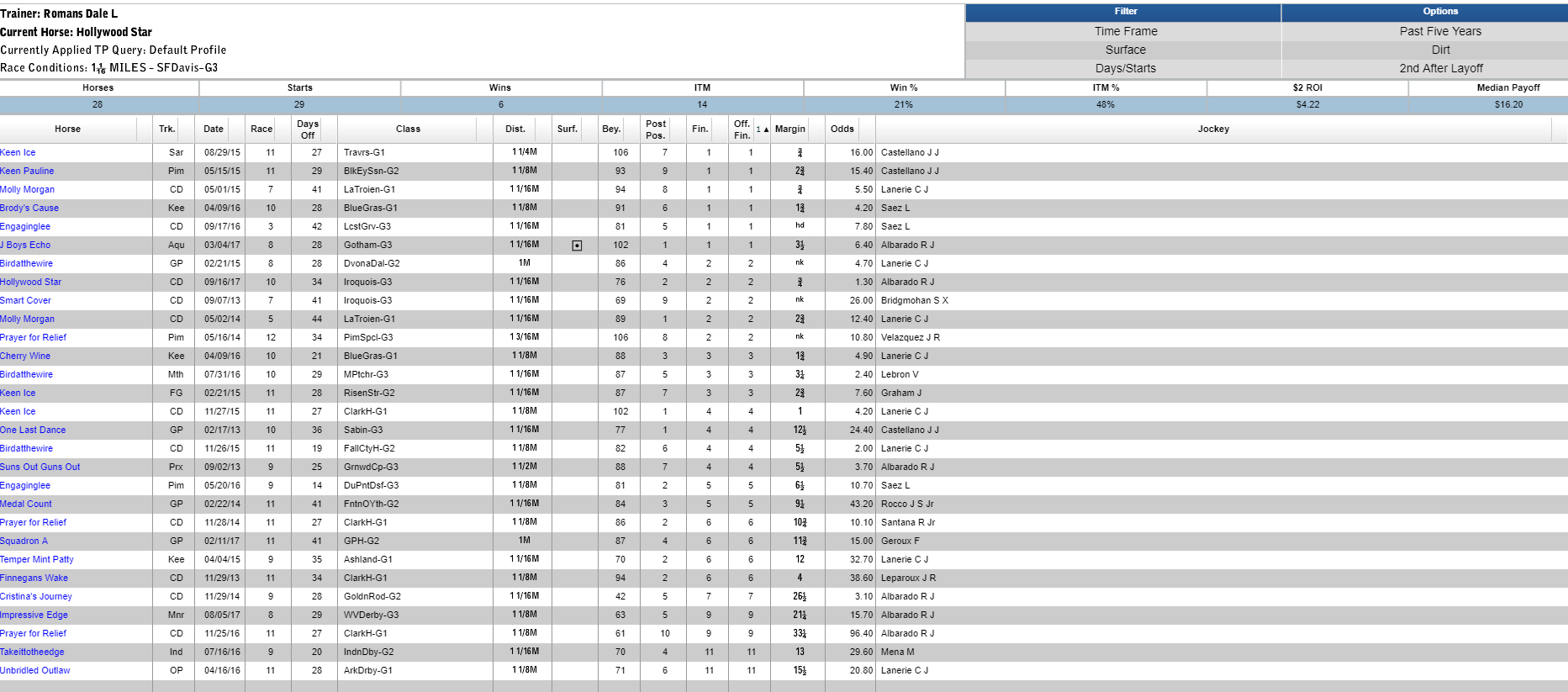Click the Suns Out Guns Out link
This screenshot has height=692, width=1568.
coord(40,467)
